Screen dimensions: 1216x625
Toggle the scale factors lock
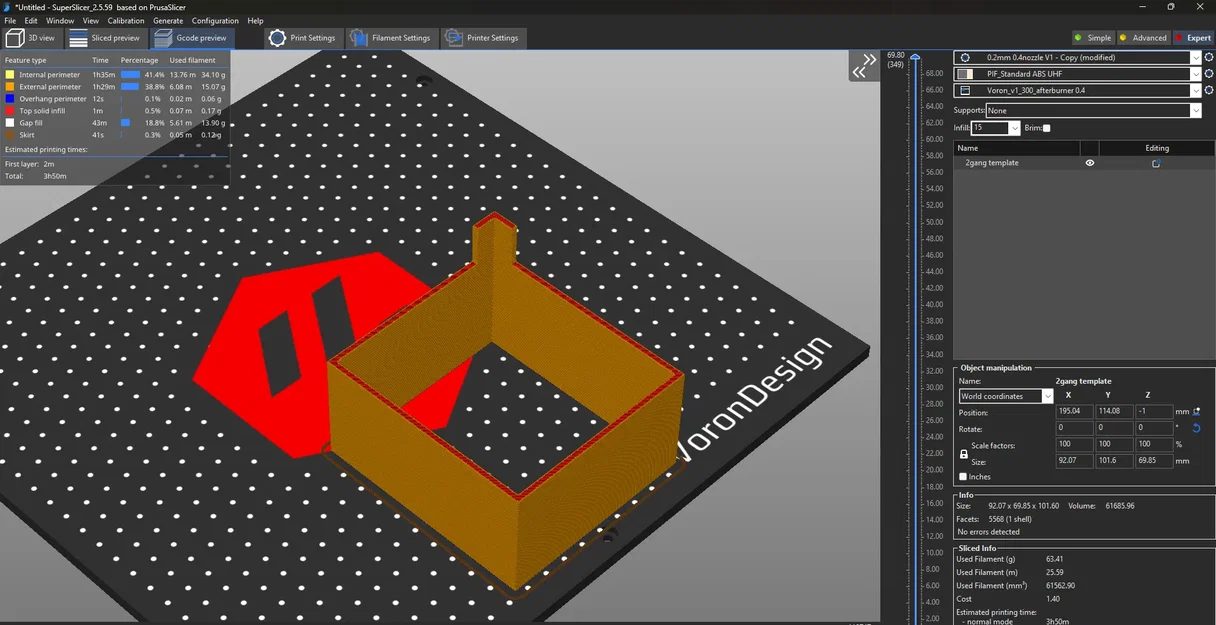coord(964,454)
